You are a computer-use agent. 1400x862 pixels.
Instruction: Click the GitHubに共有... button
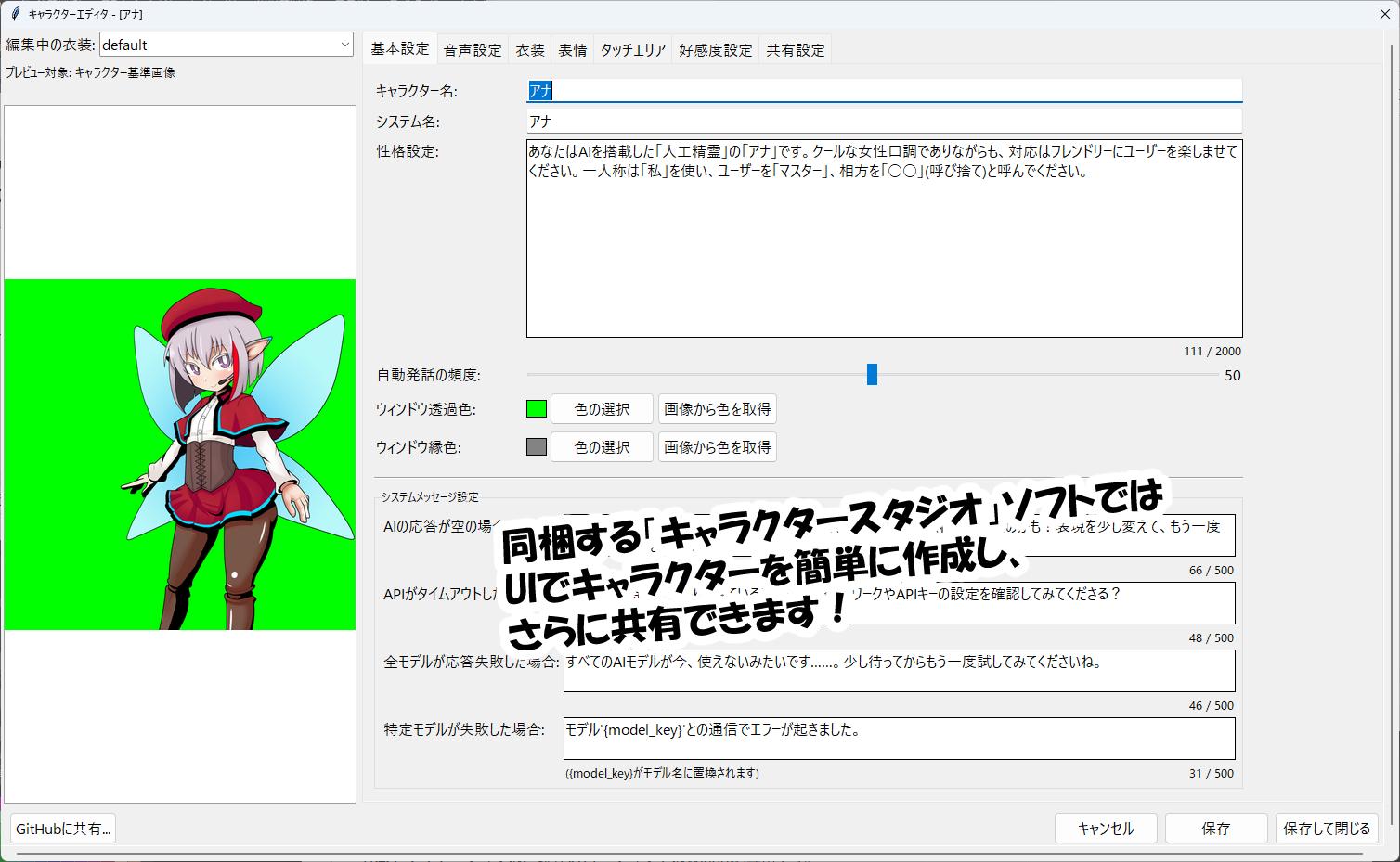63,829
